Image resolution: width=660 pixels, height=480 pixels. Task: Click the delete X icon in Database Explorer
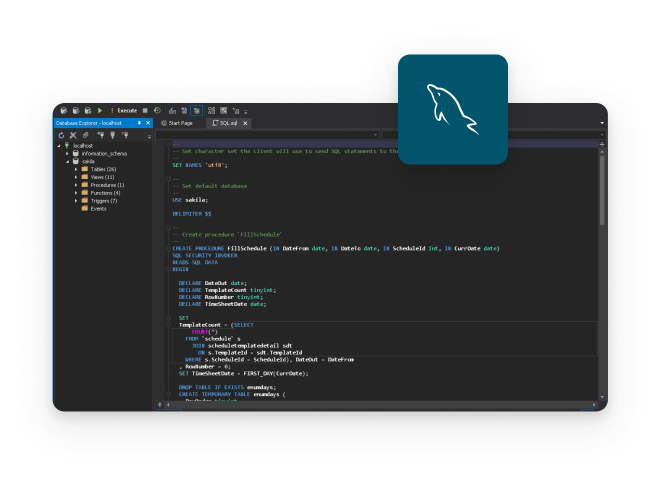coord(73,134)
